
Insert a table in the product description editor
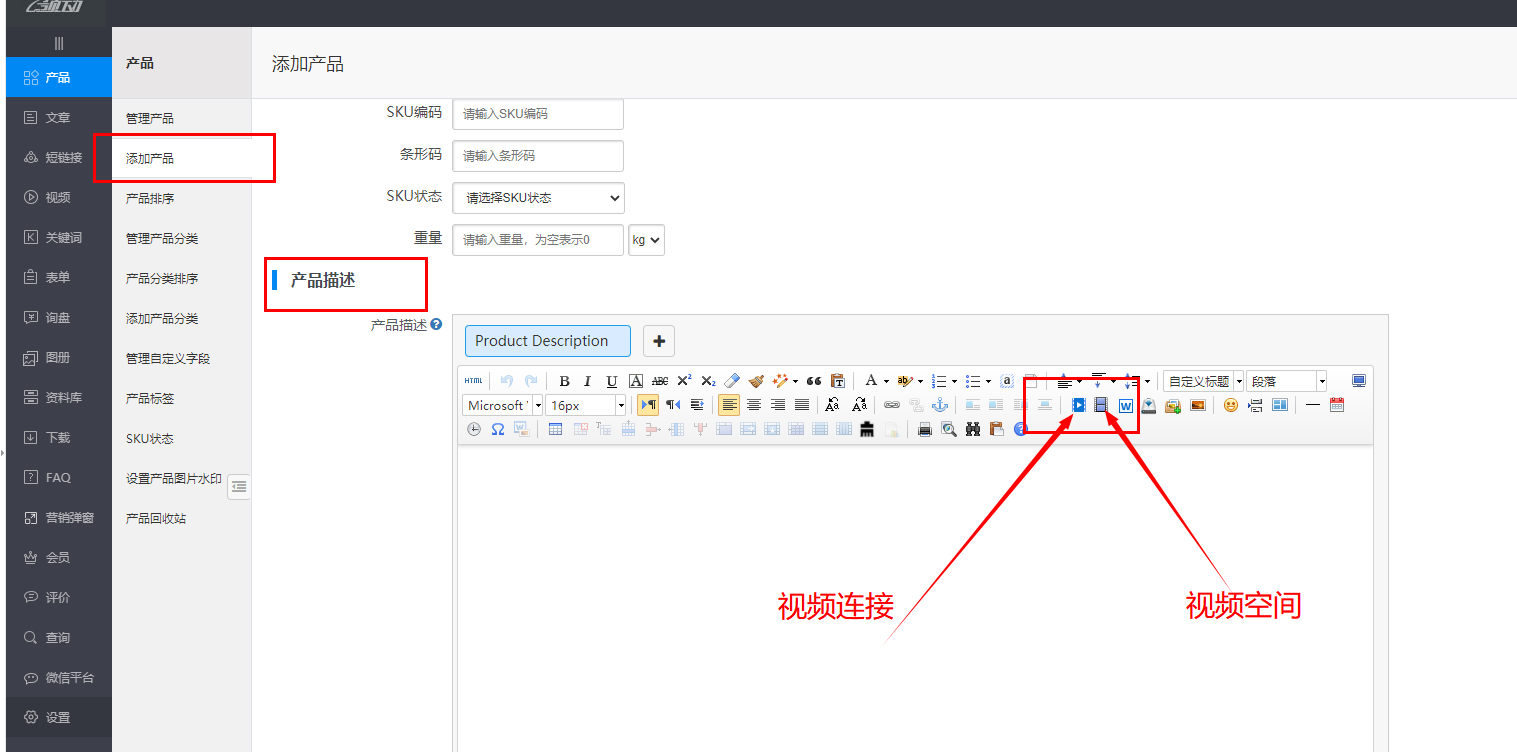click(x=555, y=428)
